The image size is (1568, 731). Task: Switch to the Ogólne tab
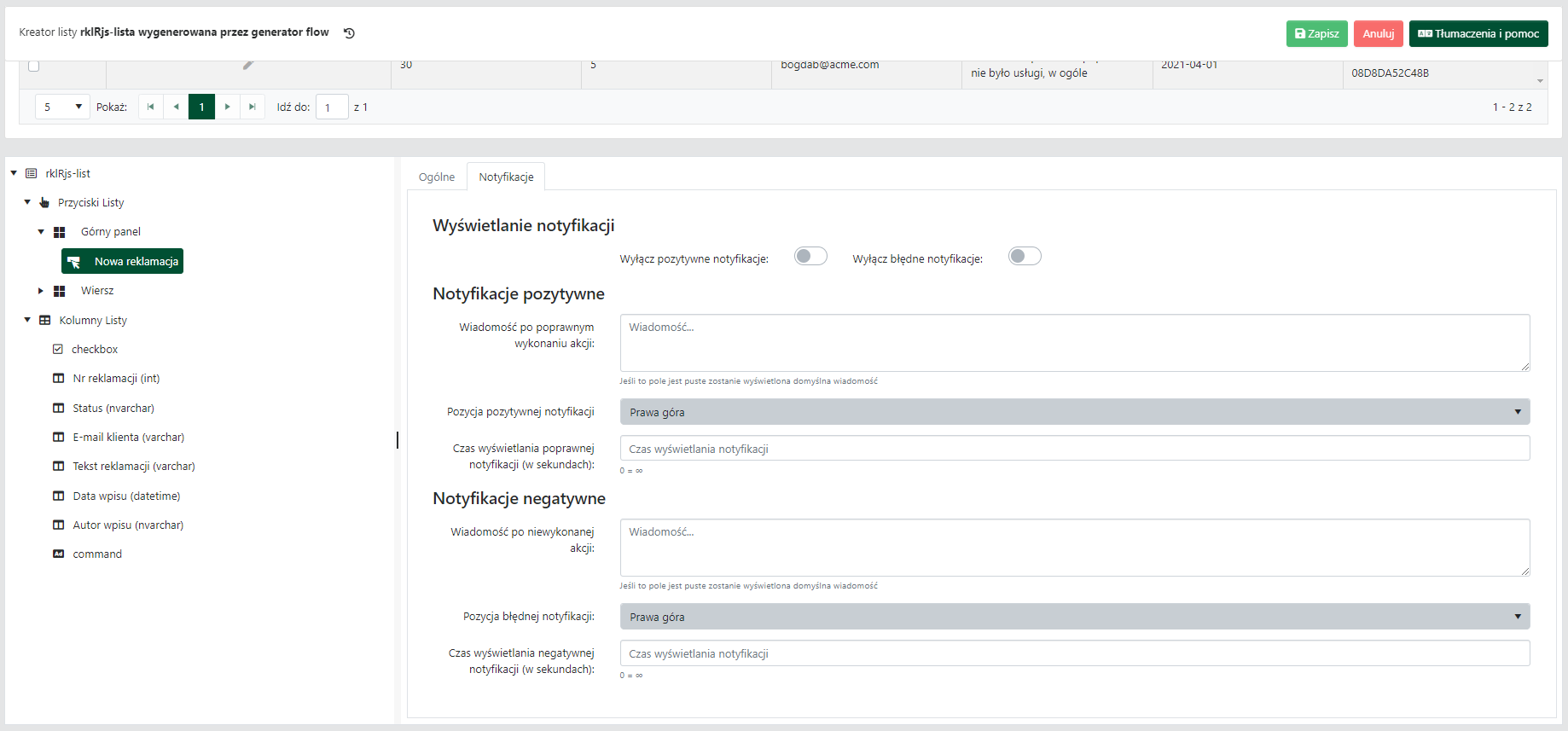[x=437, y=177]
